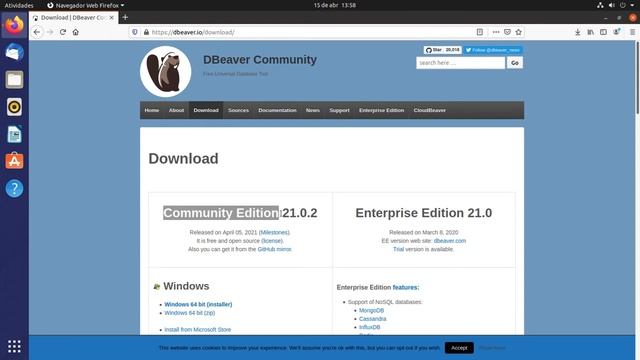640x360 pixels.
Task: Open the license link
Action: (271, 241)
